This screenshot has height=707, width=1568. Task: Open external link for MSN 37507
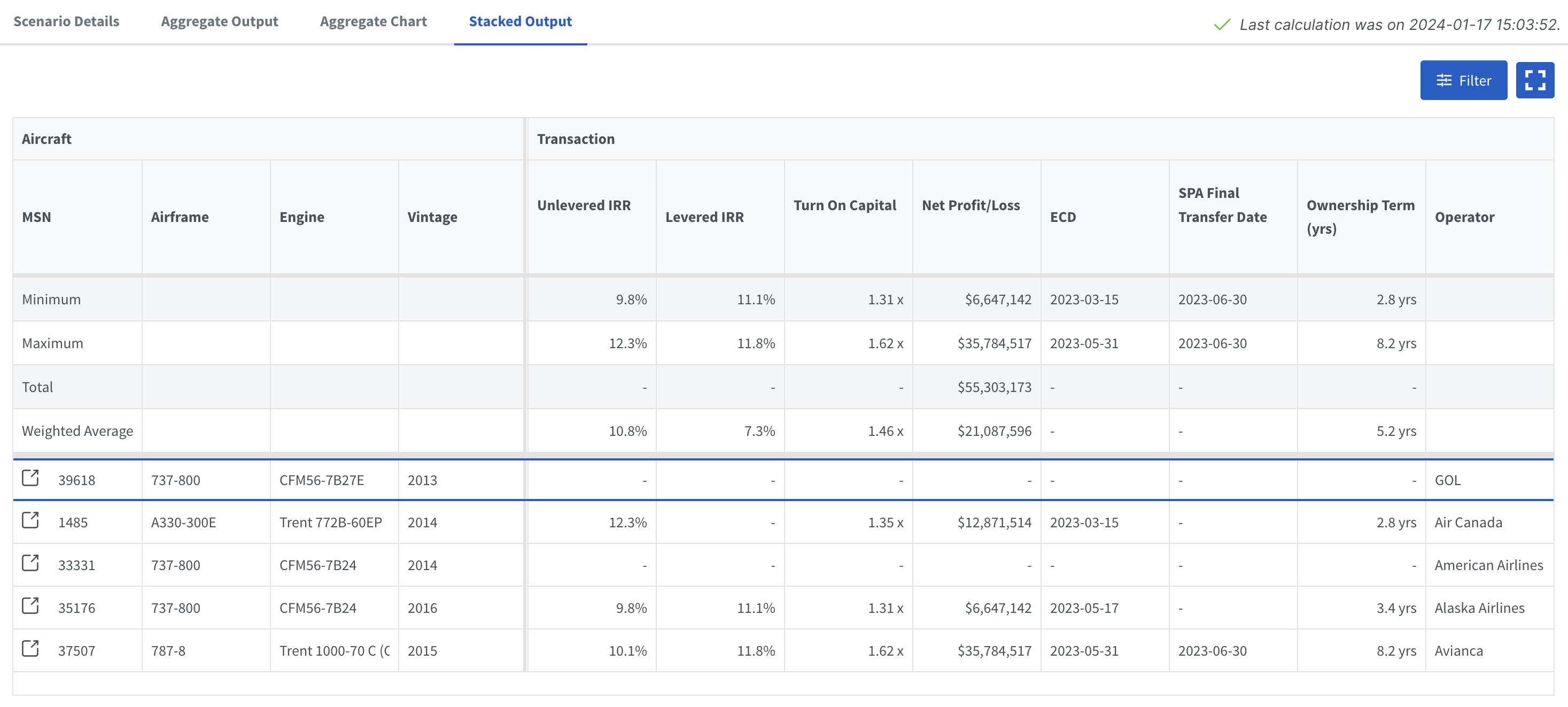point(30,649)
